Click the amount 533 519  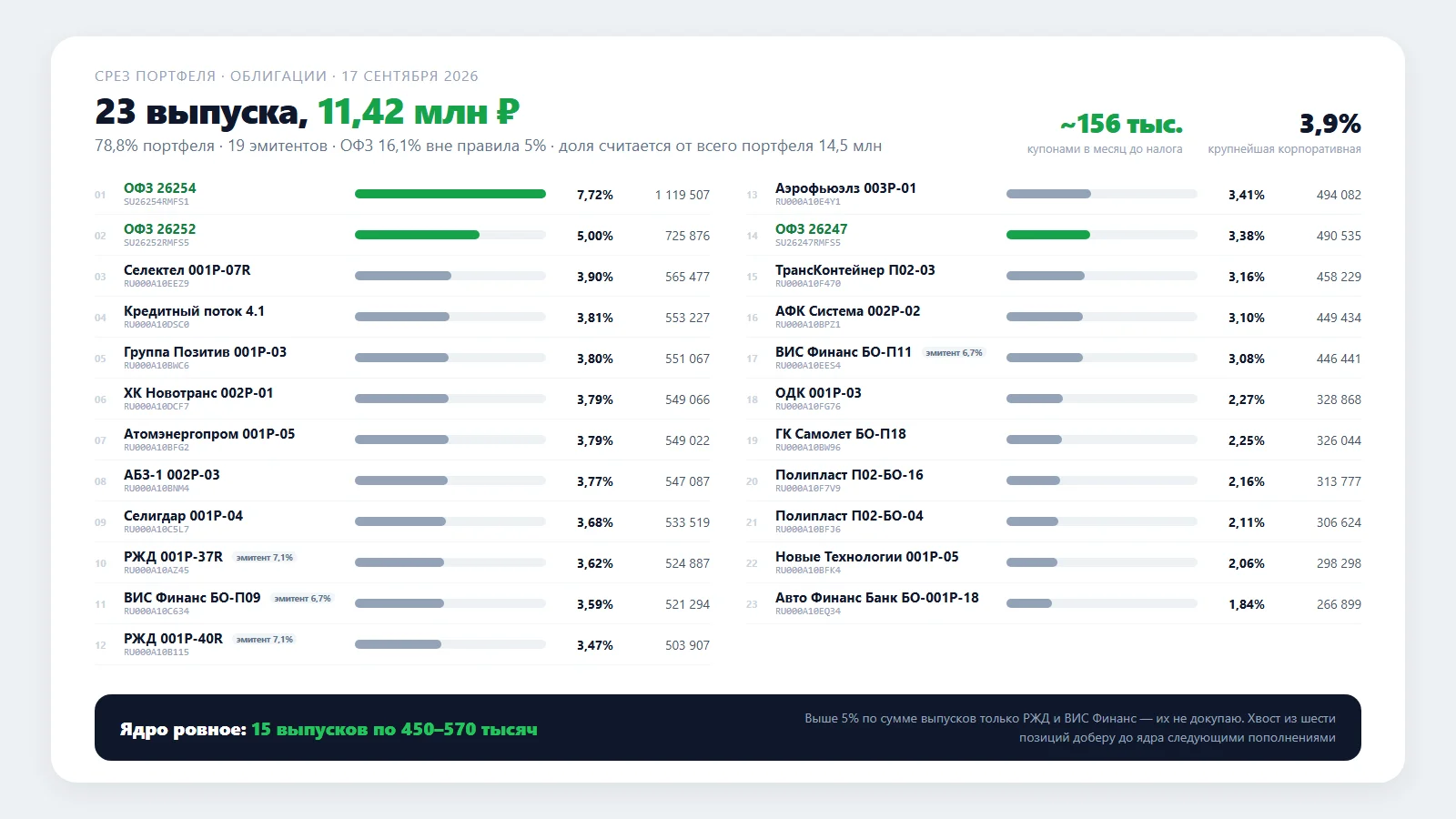coord(687,522)
